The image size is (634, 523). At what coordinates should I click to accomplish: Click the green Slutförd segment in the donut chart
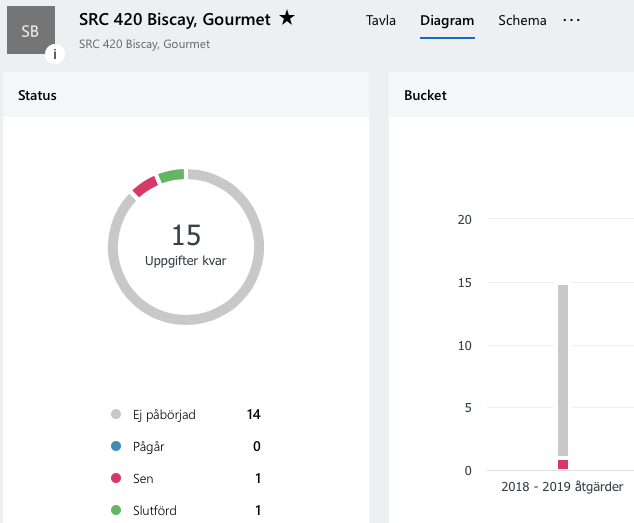coord(171,176)
